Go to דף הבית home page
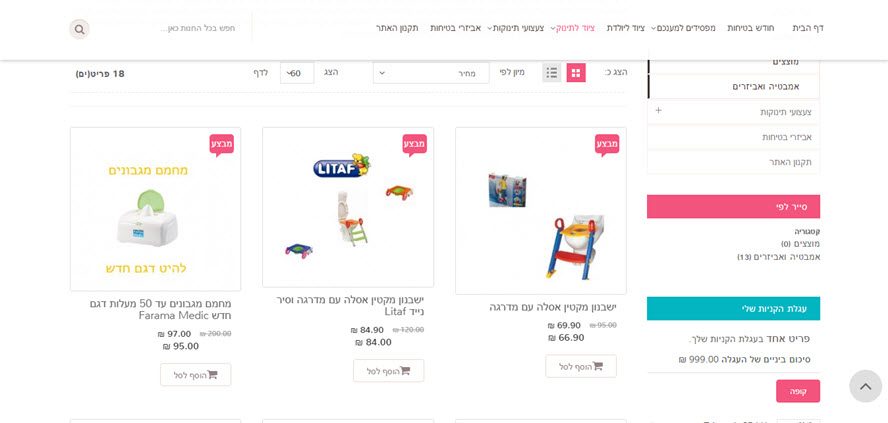888x423 pixels. click(808, 28)
